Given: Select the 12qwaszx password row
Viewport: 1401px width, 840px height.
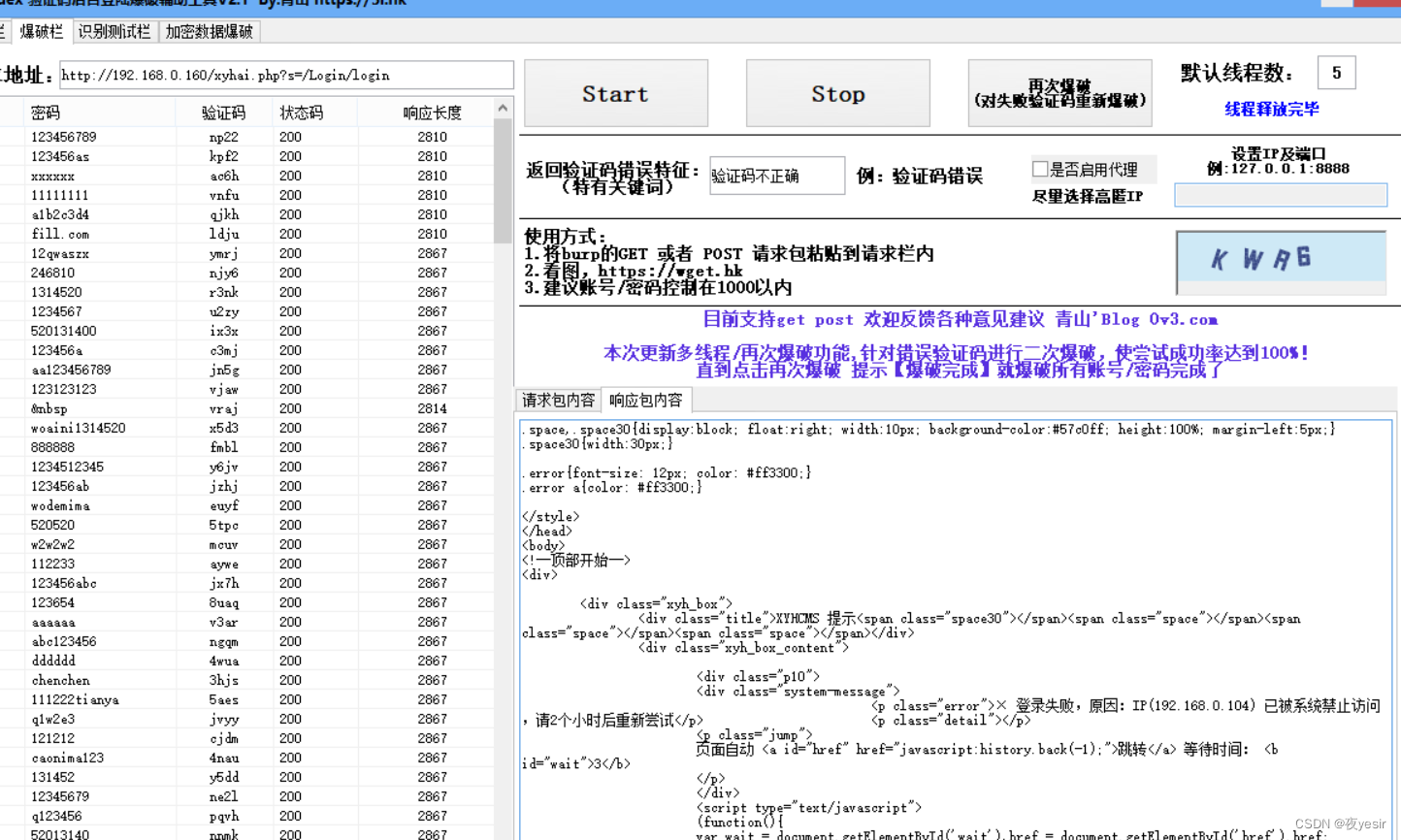Looking at the screenshot, I should coord(246,253).
